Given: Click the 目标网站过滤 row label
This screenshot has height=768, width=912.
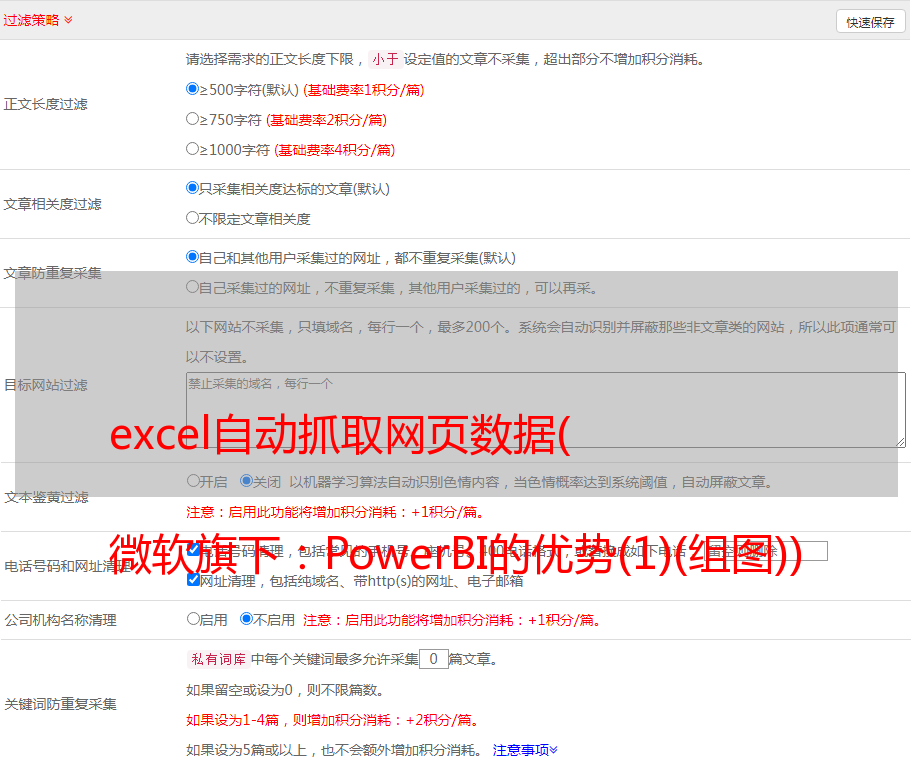Looking at the screenshot, I should 45,385.
